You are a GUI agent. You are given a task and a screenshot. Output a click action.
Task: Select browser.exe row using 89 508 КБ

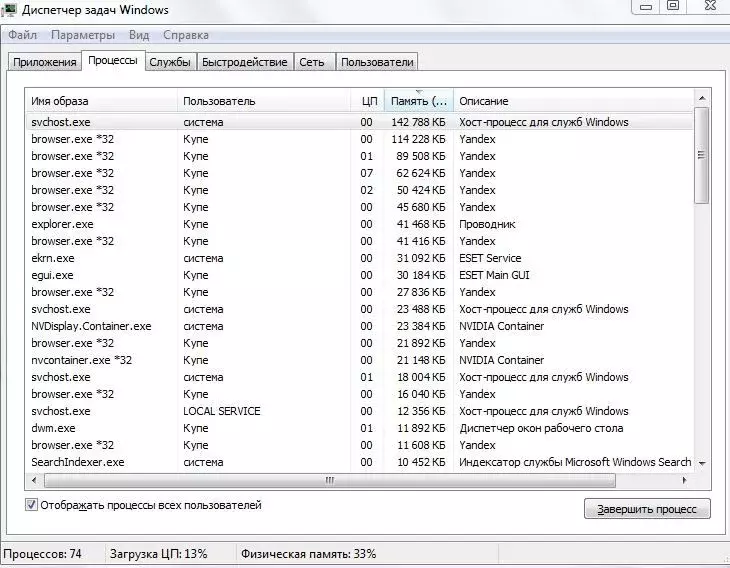(359, 156)
